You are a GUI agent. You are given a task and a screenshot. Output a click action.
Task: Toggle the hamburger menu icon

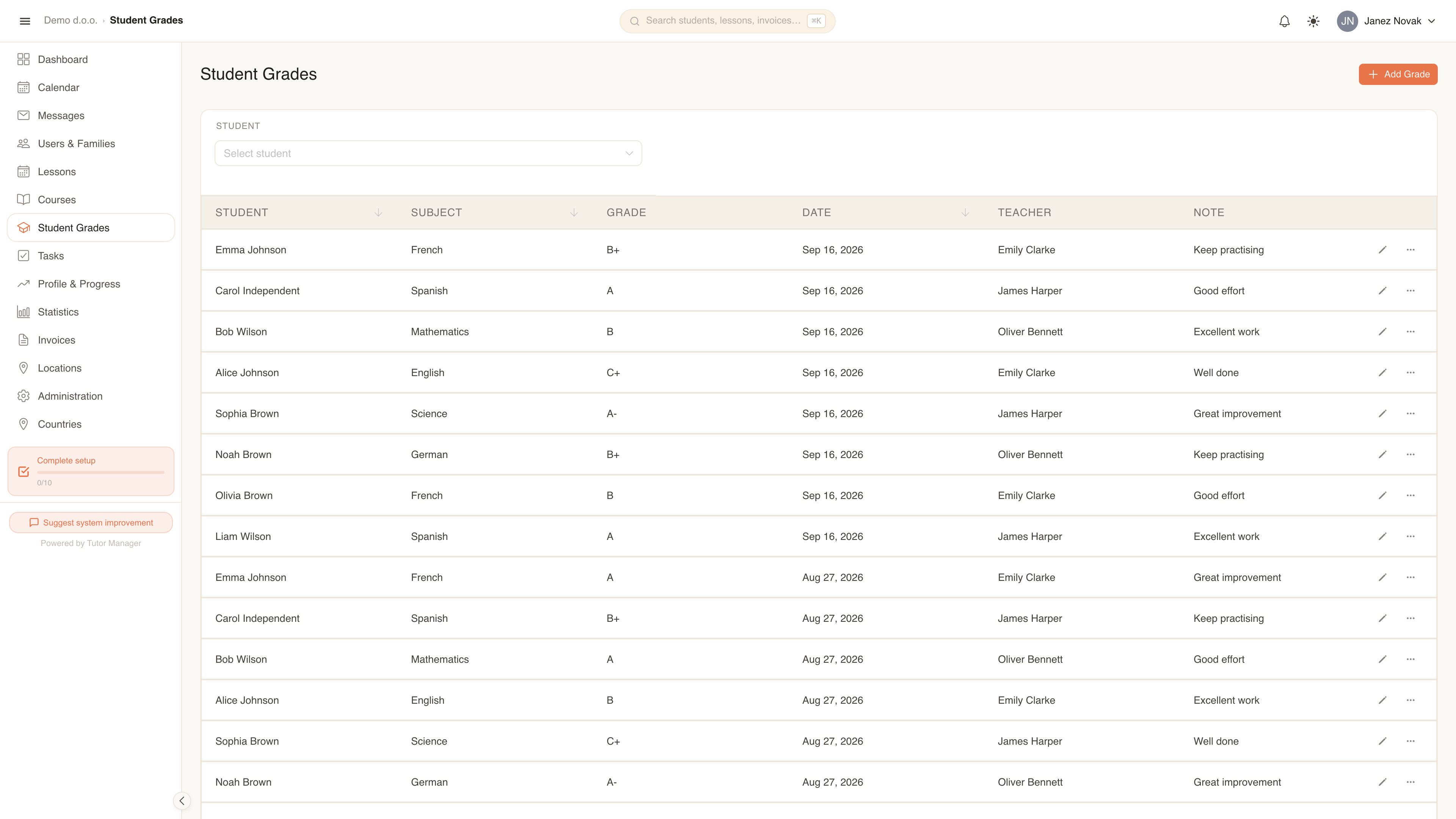25,21
